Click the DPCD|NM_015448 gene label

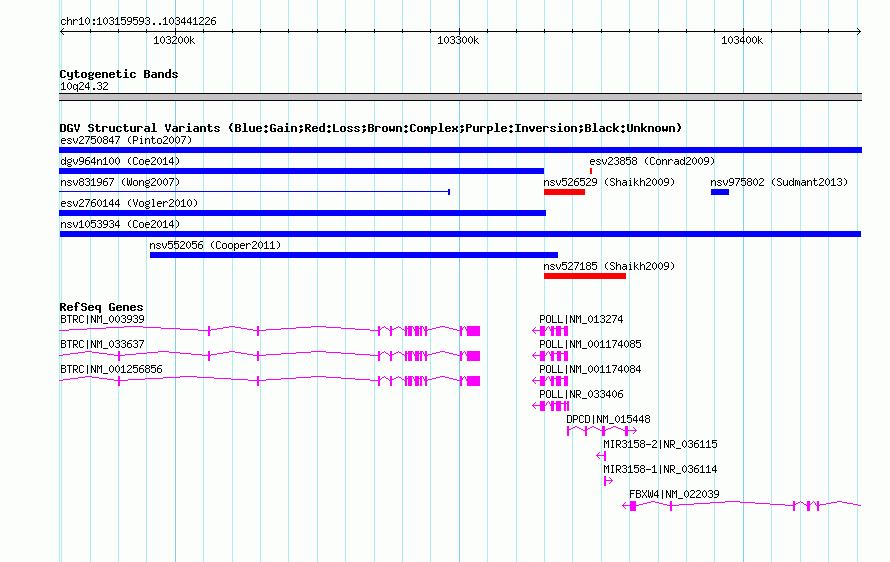pyautogui.click(x=608, y=420)
